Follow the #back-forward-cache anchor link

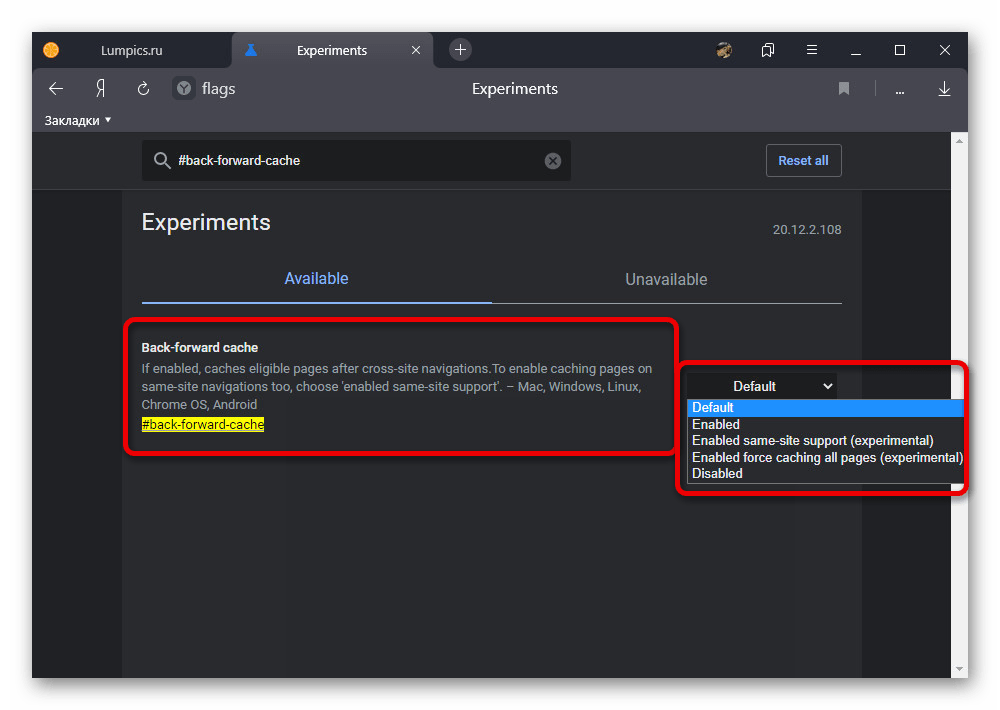[x=203, y=424]
